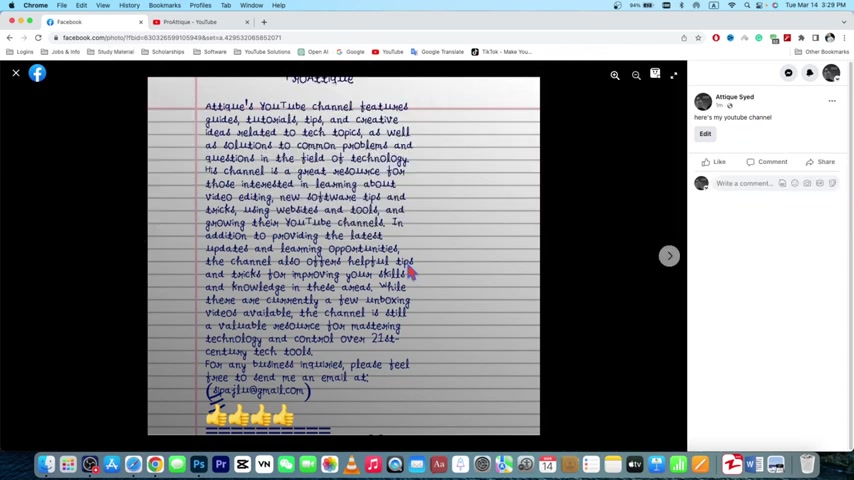Close the ProAttique YouTube tab
The height and width of the screenshot is (480, 854).
(247, 22)
